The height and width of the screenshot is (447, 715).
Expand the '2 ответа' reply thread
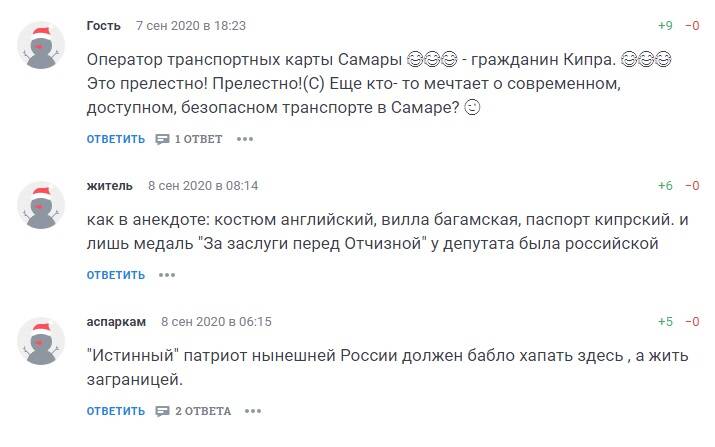pyautogui.click(x=193, y=411)
